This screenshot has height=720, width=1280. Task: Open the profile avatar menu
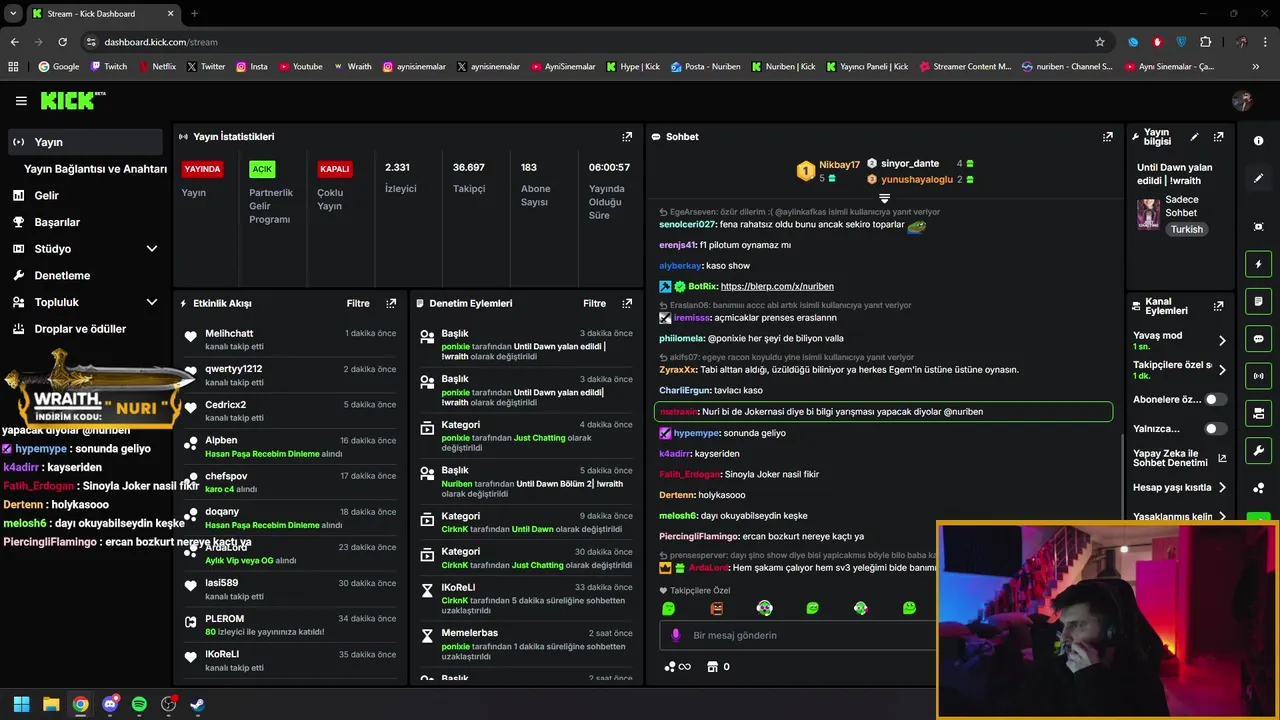coord(1242,101)
